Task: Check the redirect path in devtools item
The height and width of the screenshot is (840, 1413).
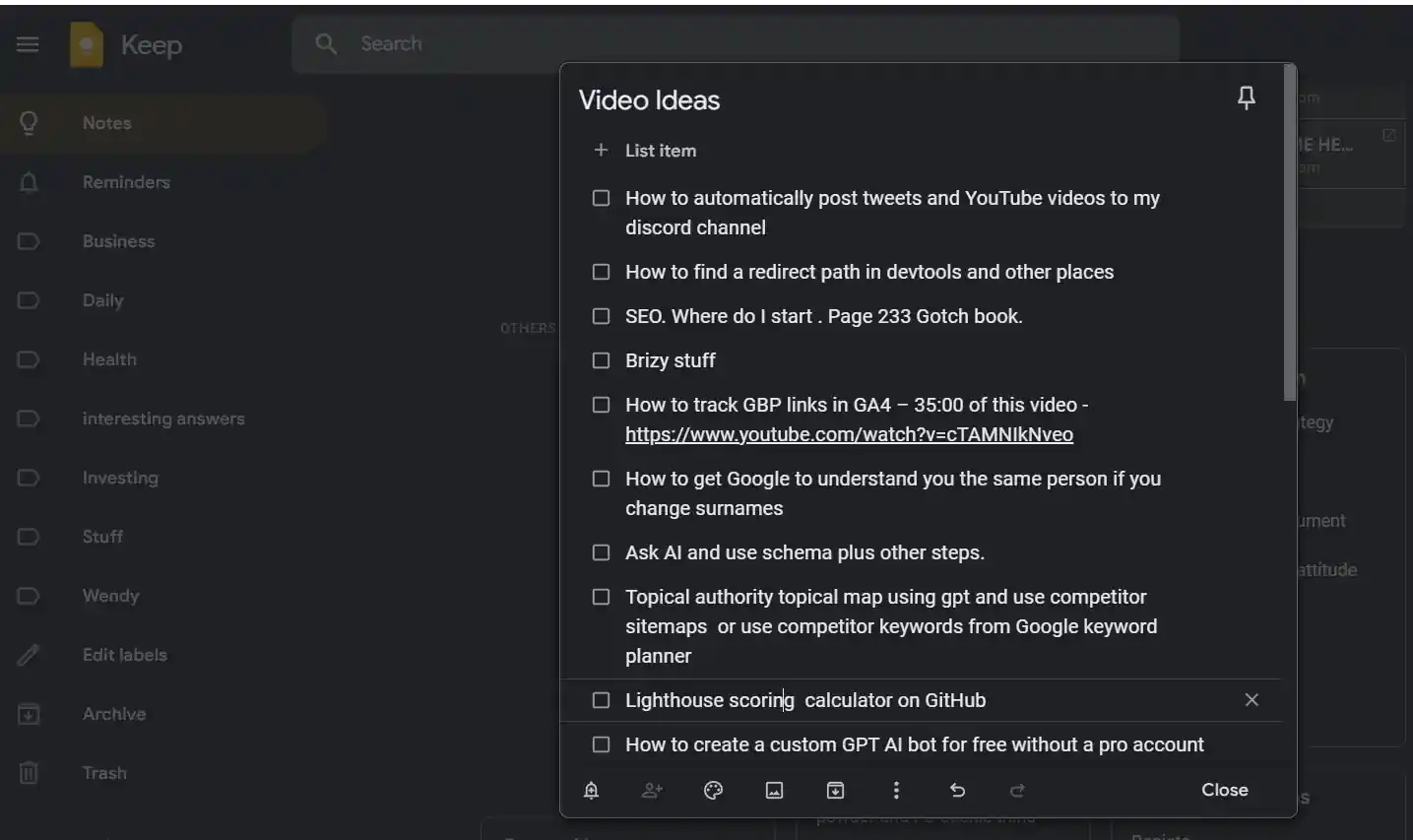Action: pyautogui.click(x=601, y=272)
